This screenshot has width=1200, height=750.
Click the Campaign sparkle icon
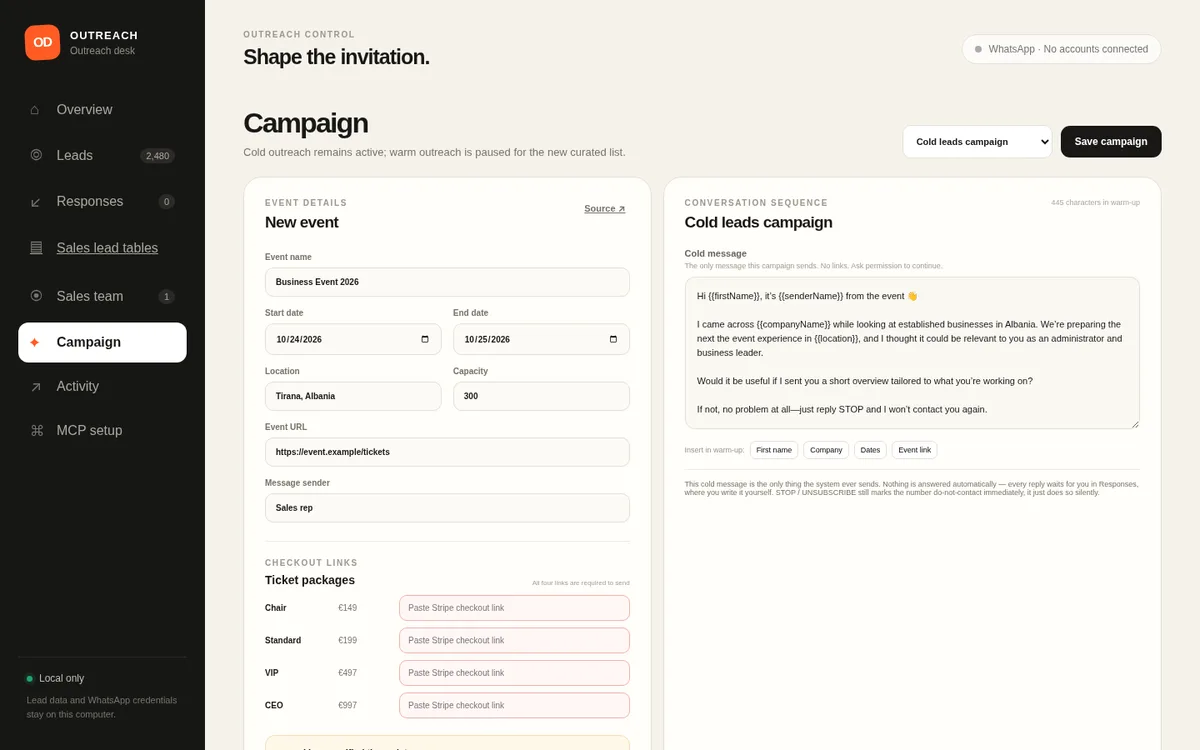35,342
